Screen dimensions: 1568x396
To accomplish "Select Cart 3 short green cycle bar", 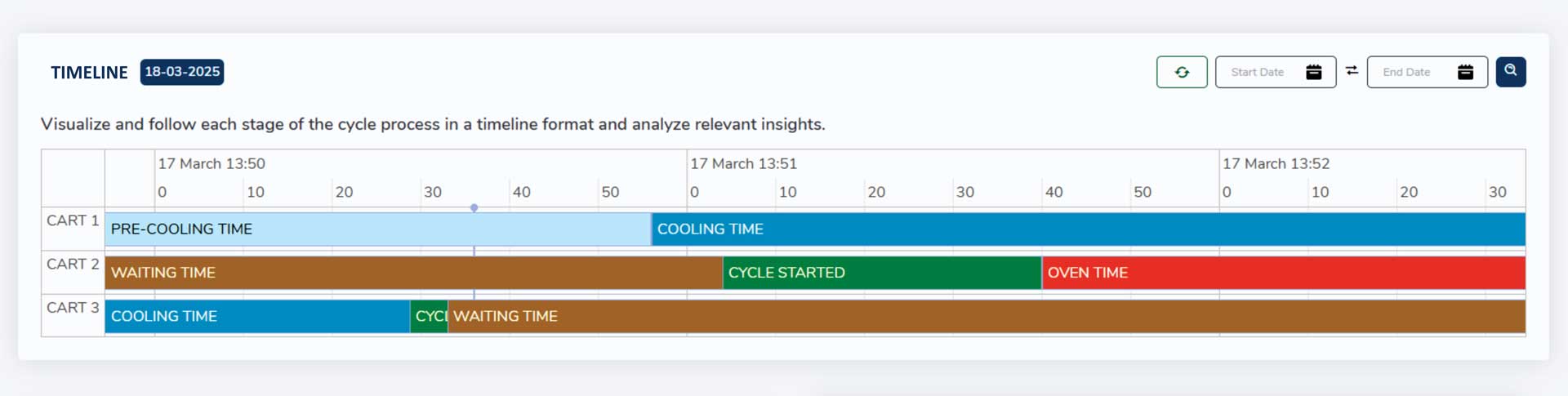I will click(429, 316).
